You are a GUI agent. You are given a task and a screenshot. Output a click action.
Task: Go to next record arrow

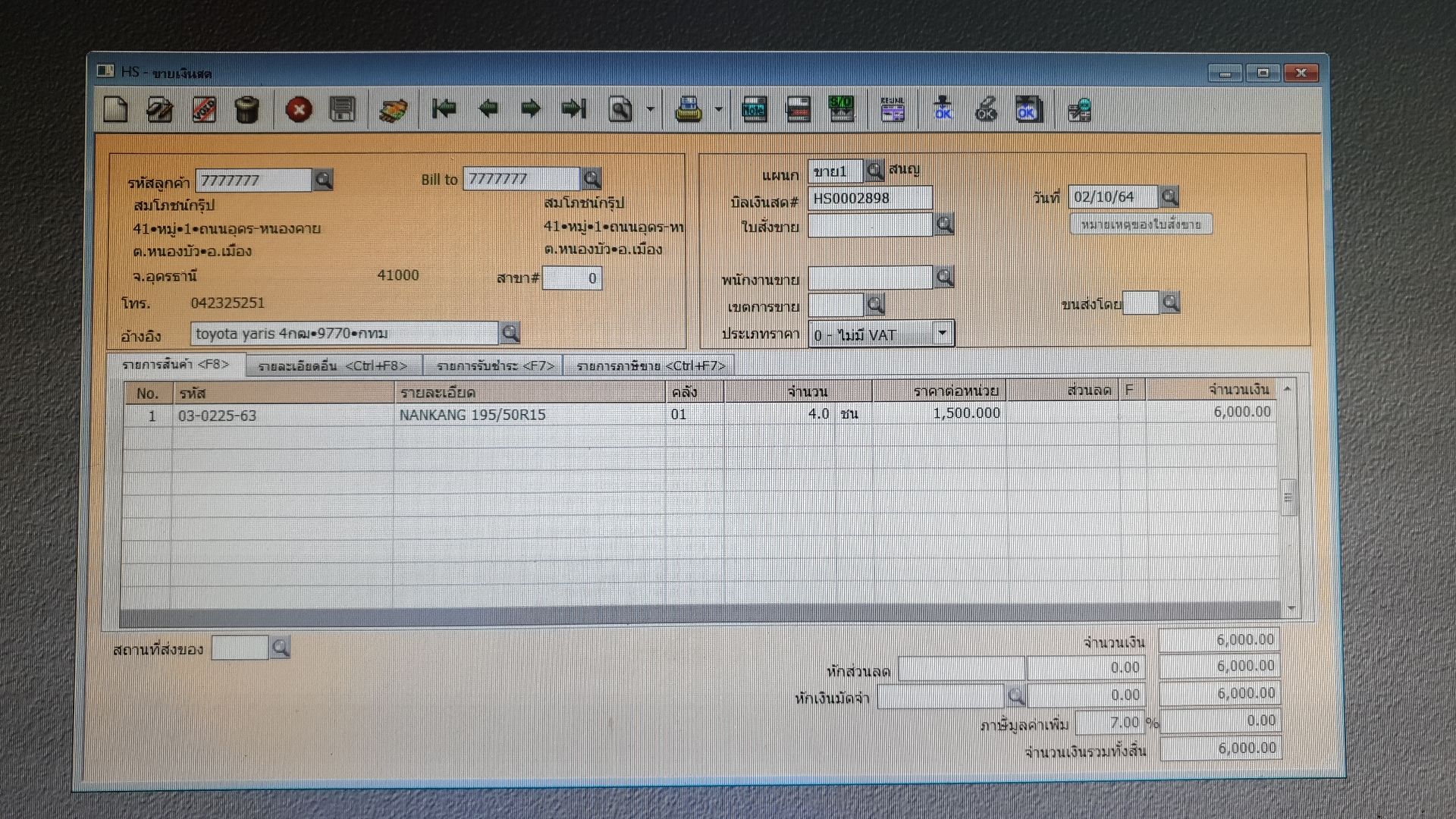[531, 109]
